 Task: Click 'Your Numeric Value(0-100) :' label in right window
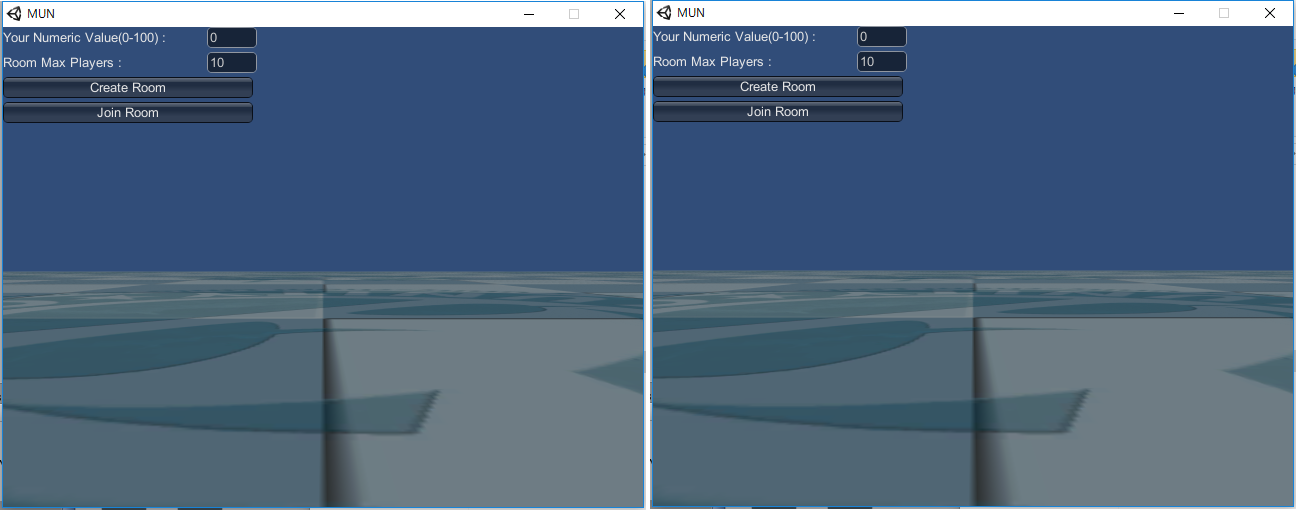pos(735,36)
